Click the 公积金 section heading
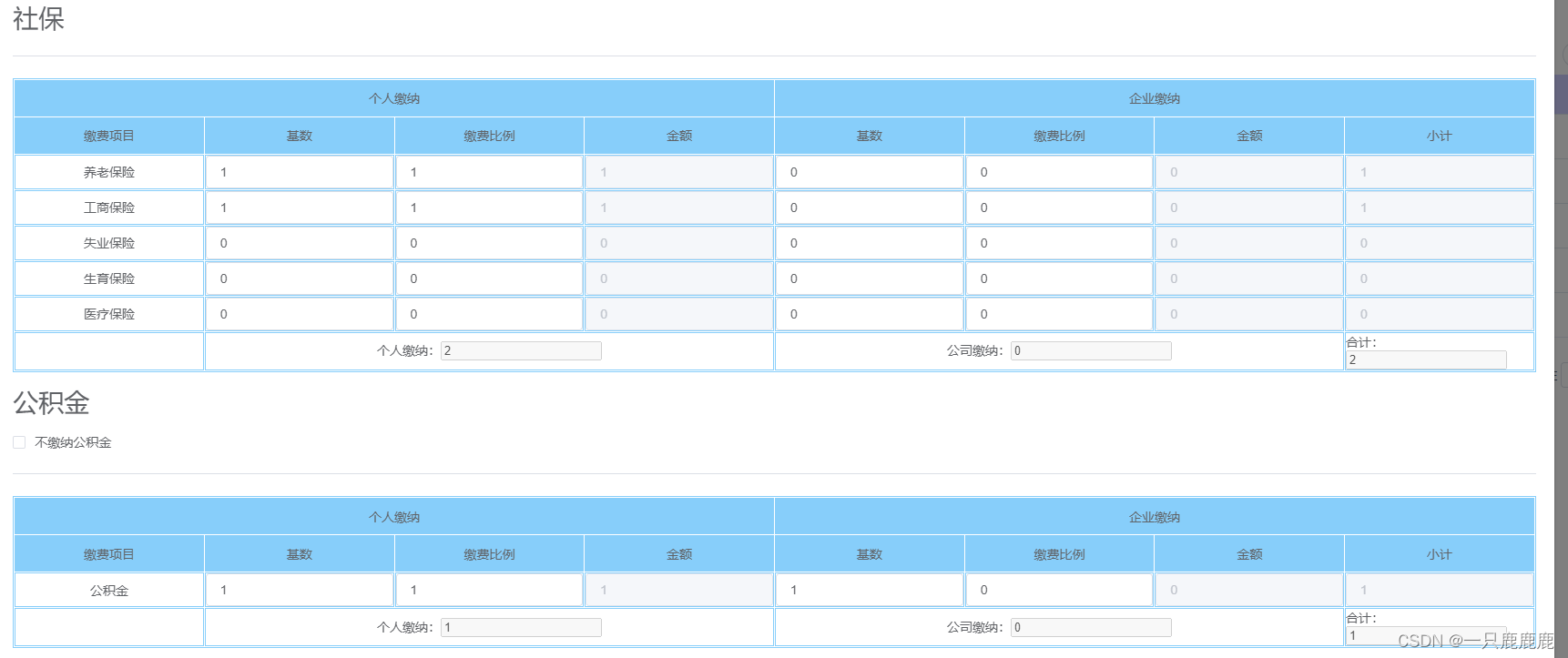1568x658 pixels. coord(51,402)
